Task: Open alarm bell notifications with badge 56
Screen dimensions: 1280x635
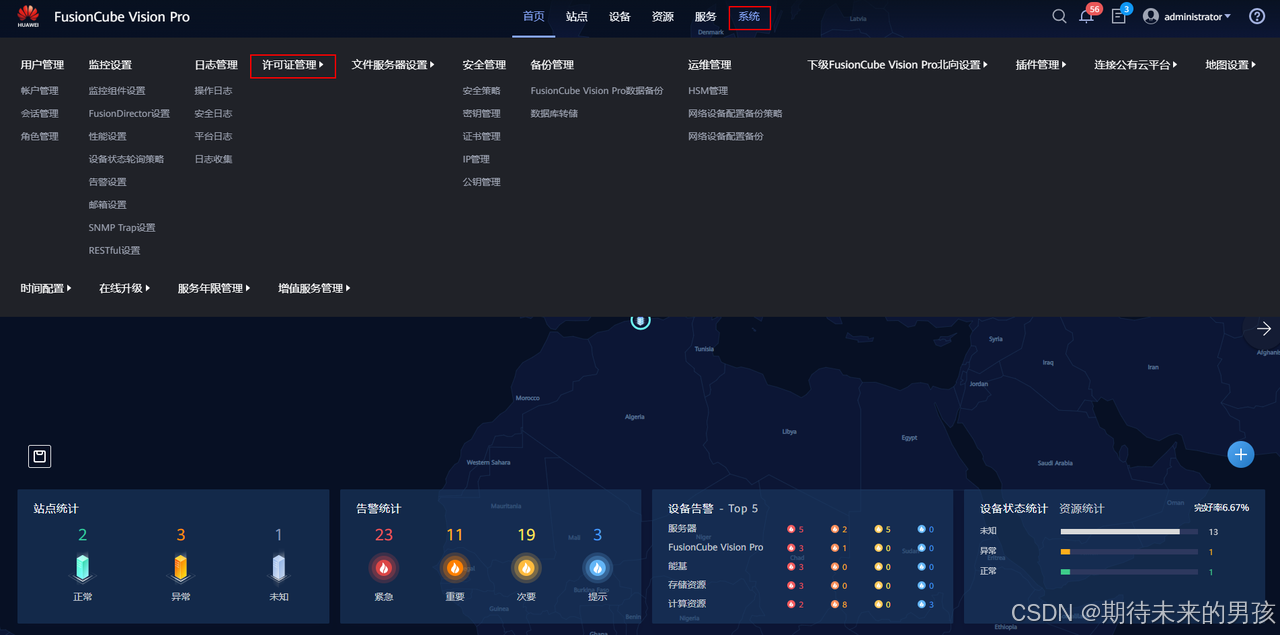Action: (x=1086, y=17)
